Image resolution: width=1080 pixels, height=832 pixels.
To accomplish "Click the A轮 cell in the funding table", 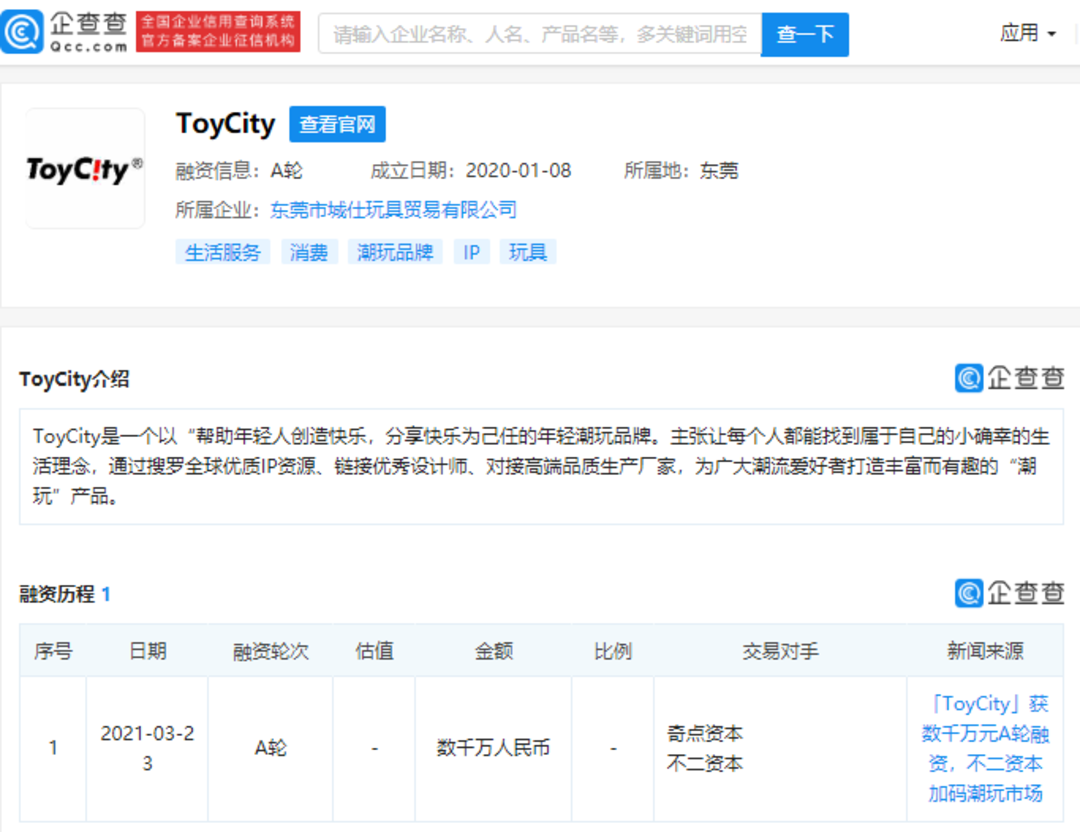I will coord(271,748).
